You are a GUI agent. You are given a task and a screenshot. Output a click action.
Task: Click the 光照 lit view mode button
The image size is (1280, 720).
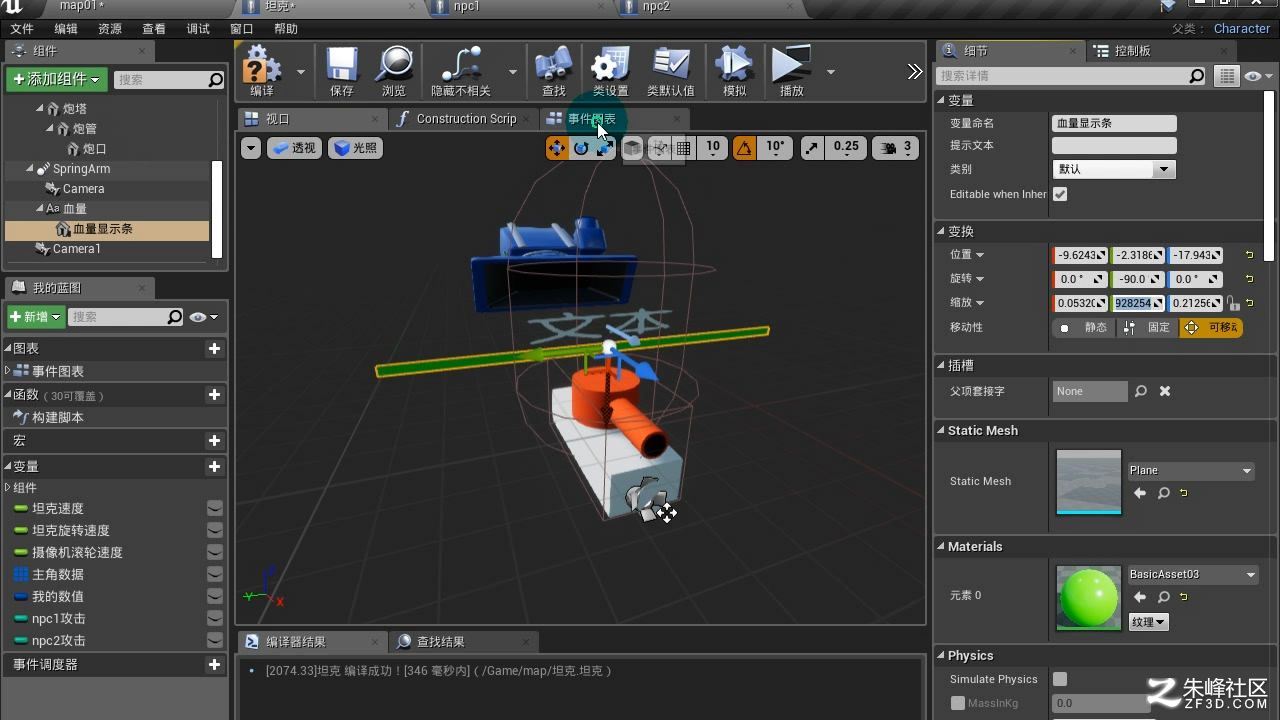(x=355, y=148)
